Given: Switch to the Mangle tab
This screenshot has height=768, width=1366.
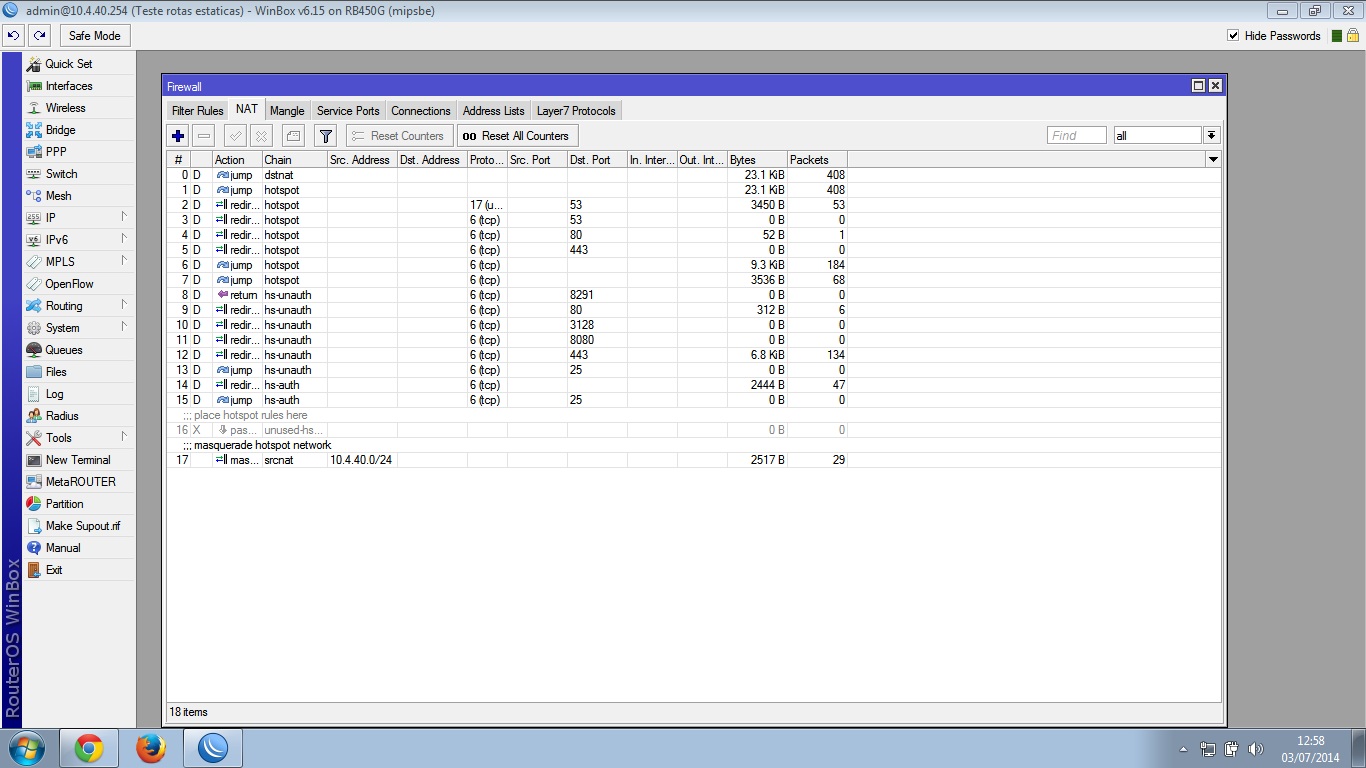Looking at the screenshot, I should (x=287, y=111).
